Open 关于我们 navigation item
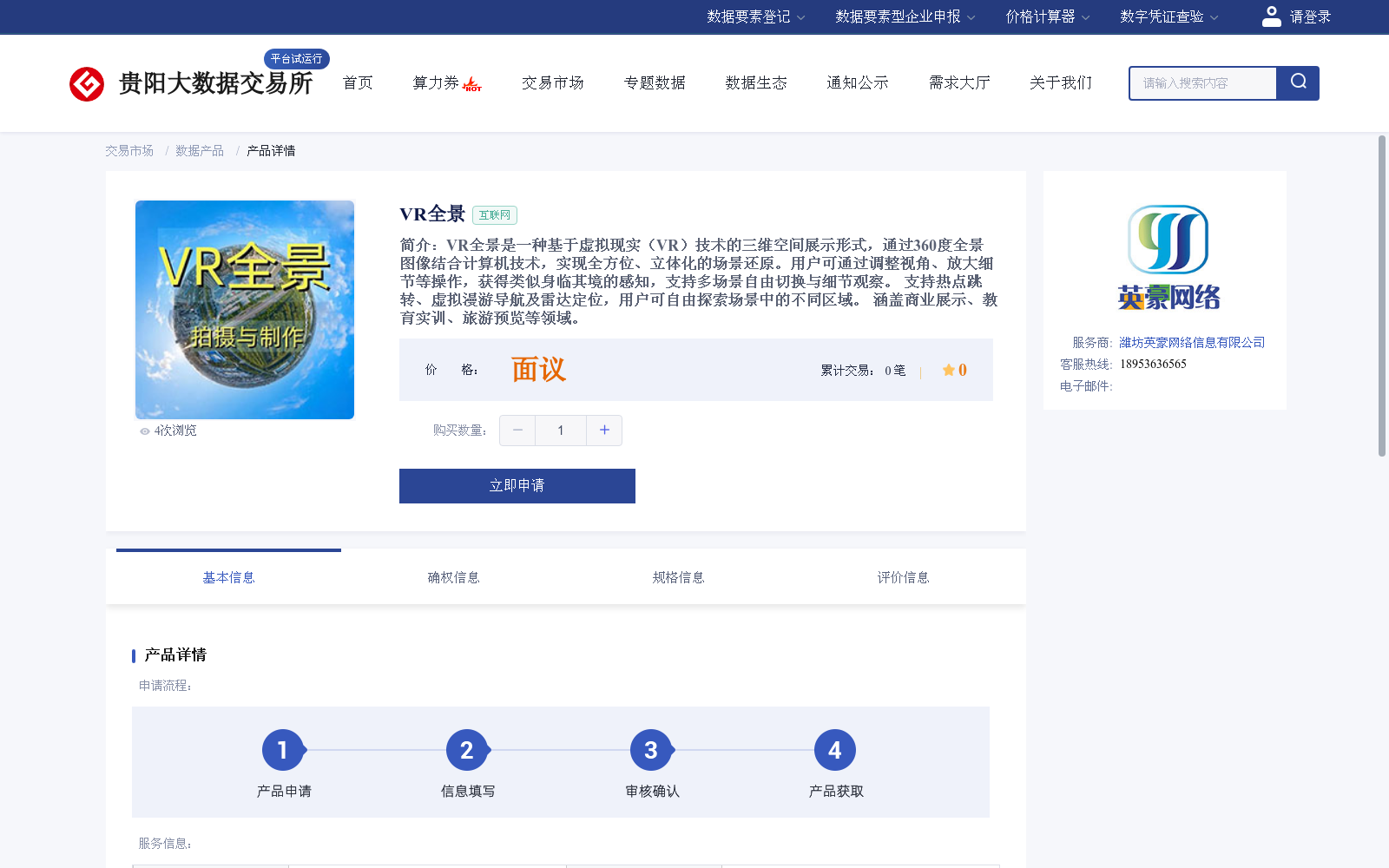This screenshot has width=1389, height=868. pos(1061,82)
